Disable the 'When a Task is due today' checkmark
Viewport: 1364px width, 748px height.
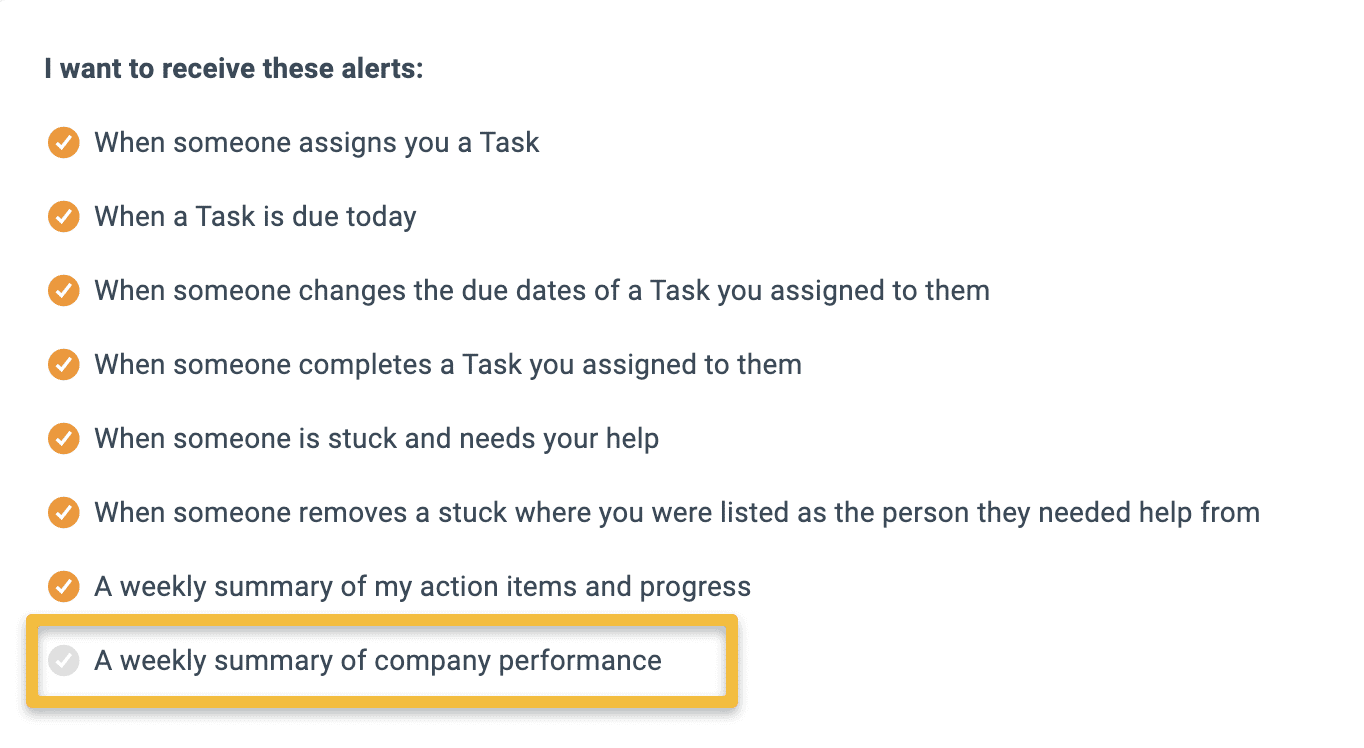click(64, 217)
